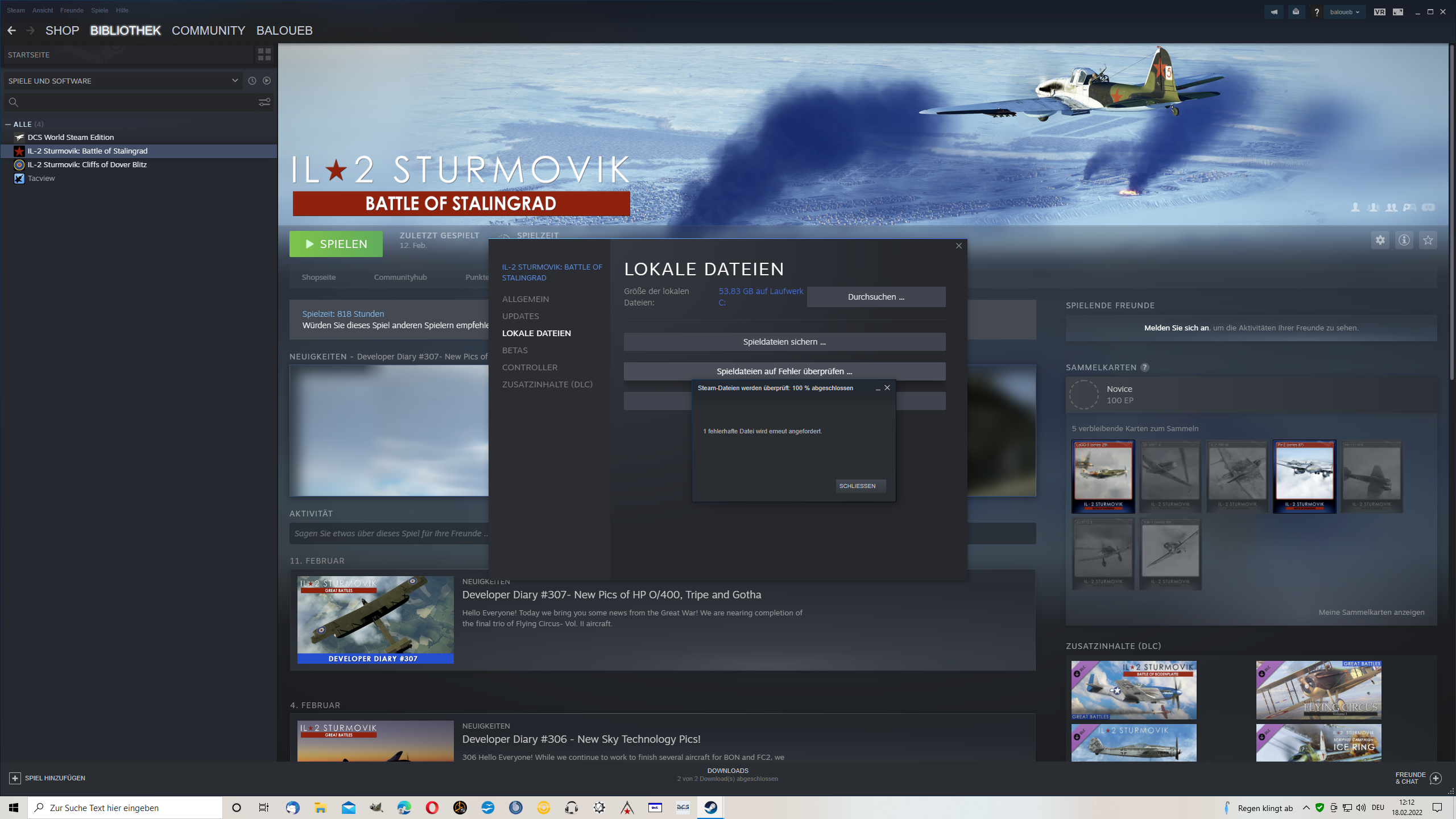
Task: Click the add game plus icon
Action: point(15,778)
